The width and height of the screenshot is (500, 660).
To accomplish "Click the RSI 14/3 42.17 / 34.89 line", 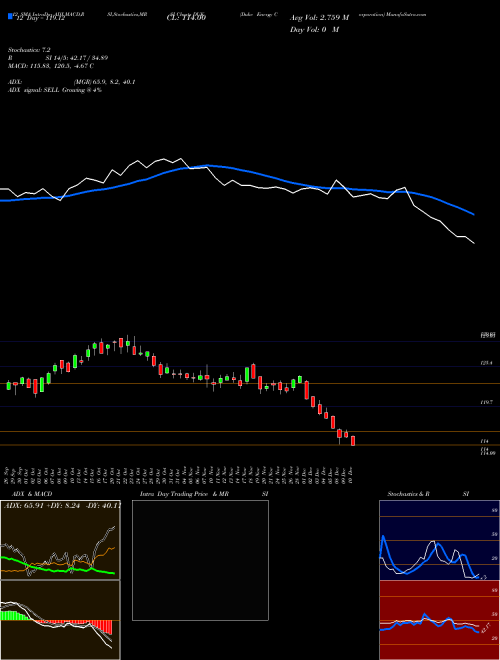I will click(58, 58).
